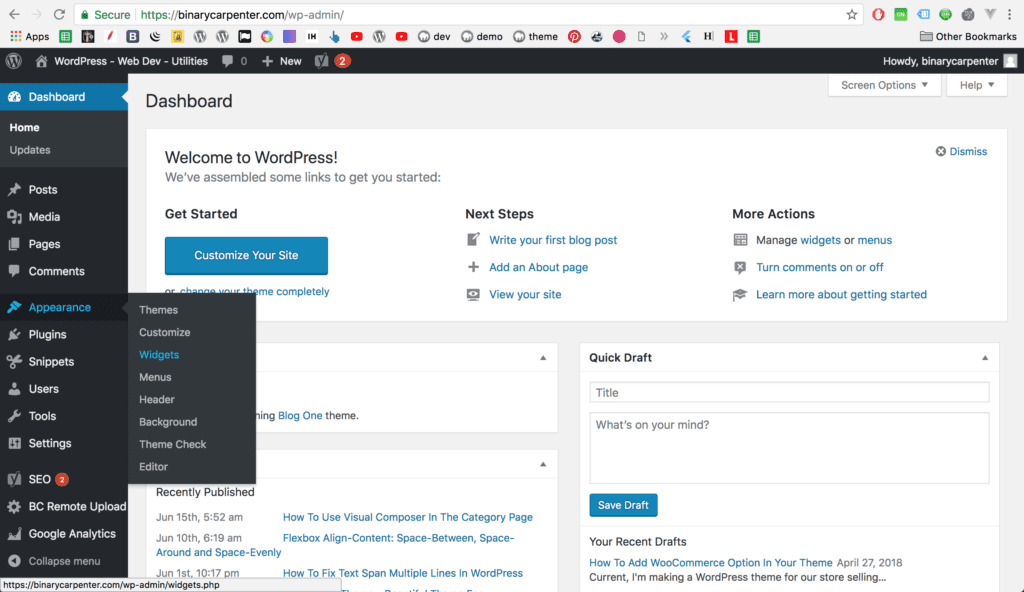Reload the page in the browser
This screenshot has width=1024, height=592.
point(59,14)
